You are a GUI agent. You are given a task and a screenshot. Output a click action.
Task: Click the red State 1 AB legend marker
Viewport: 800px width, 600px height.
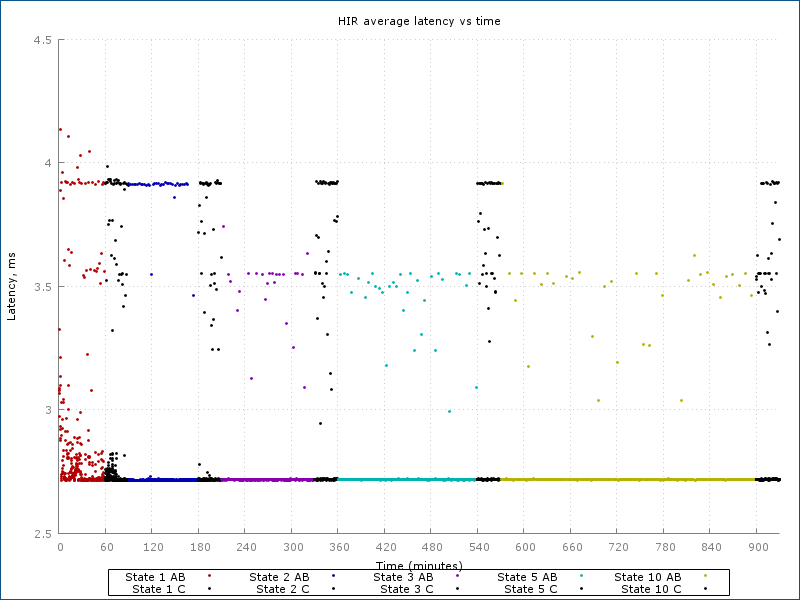pos(209,576)
